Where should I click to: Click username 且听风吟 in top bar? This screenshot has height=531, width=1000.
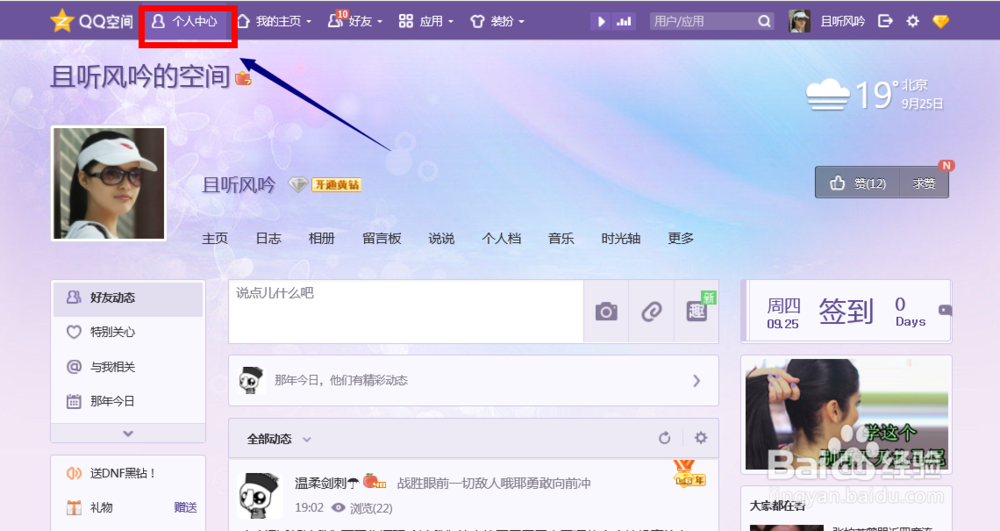tap(842, 22)
